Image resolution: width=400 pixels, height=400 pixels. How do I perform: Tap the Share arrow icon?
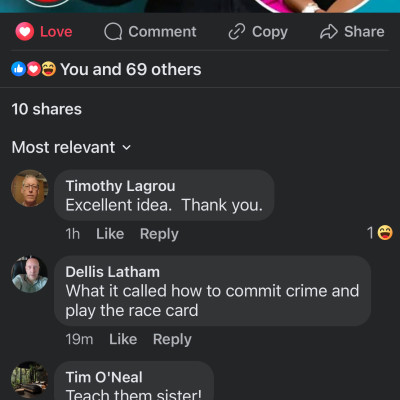329,32
